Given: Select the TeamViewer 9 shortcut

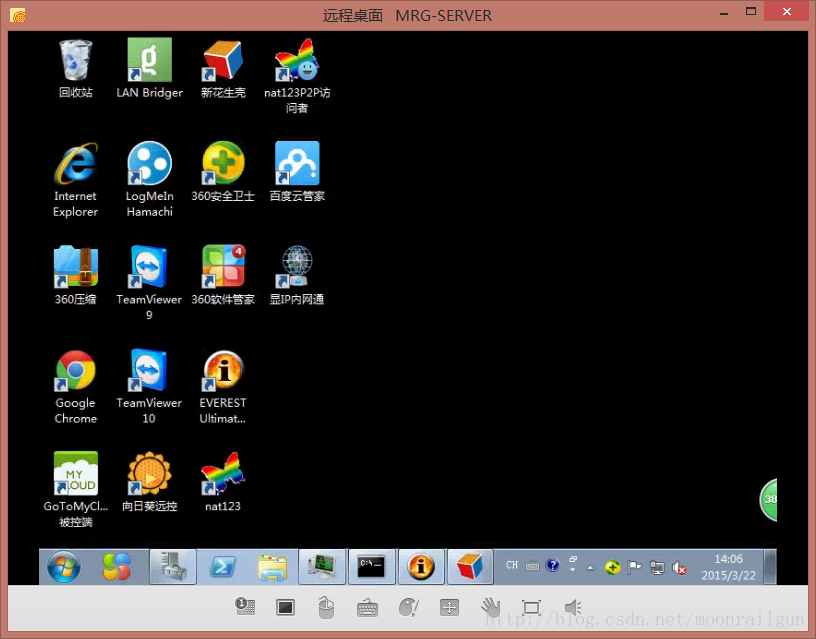Looking at the screenshot, I should (x=149, y=283).
